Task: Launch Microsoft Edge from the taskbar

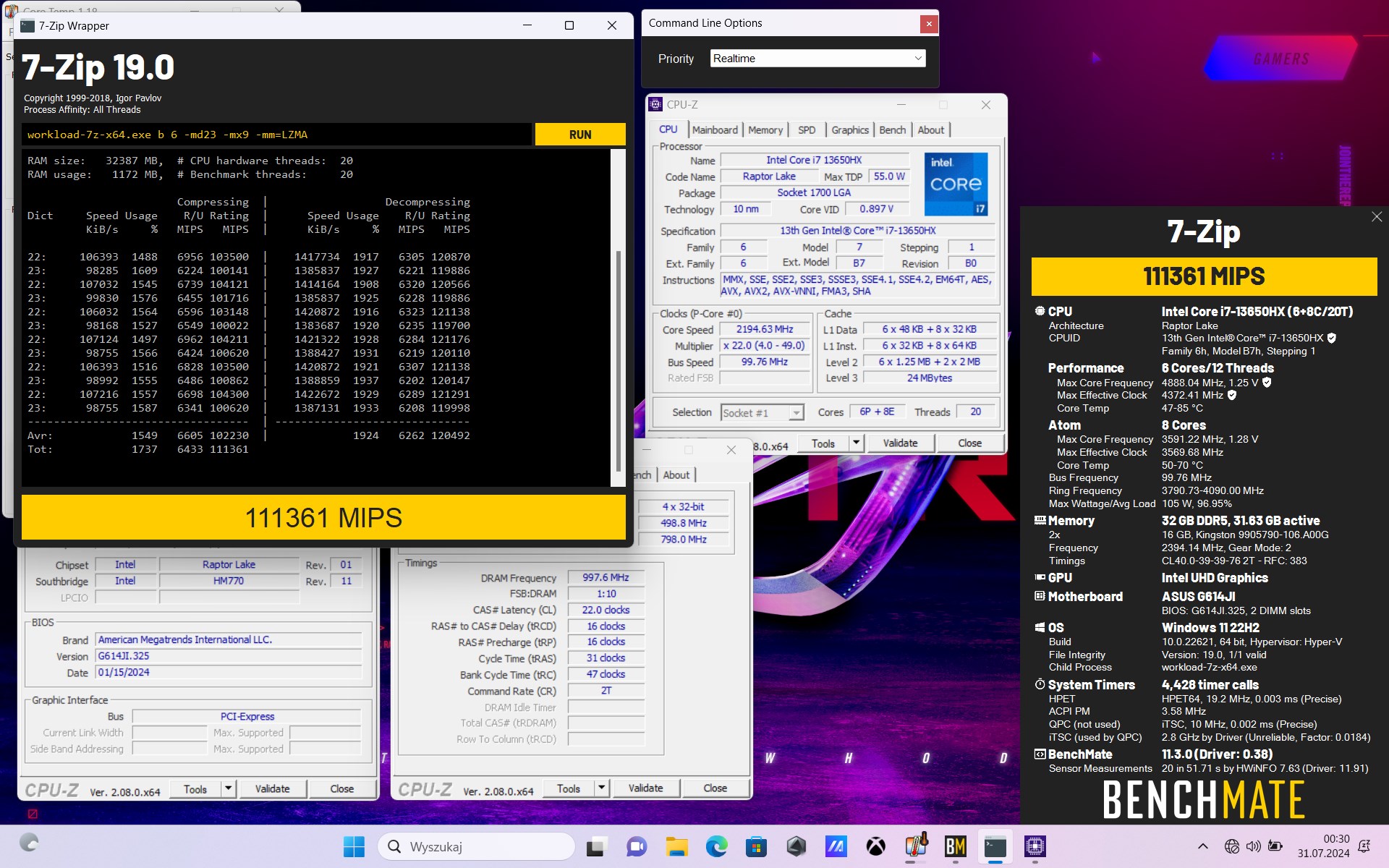Action: 716,846
